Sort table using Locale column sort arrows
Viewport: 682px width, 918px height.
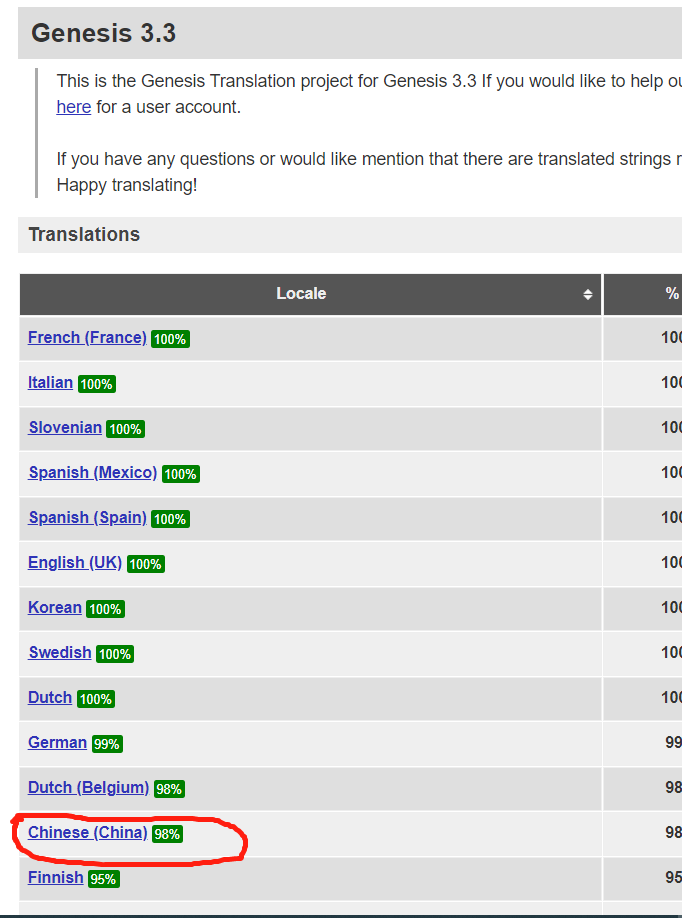tap(588, 294)
